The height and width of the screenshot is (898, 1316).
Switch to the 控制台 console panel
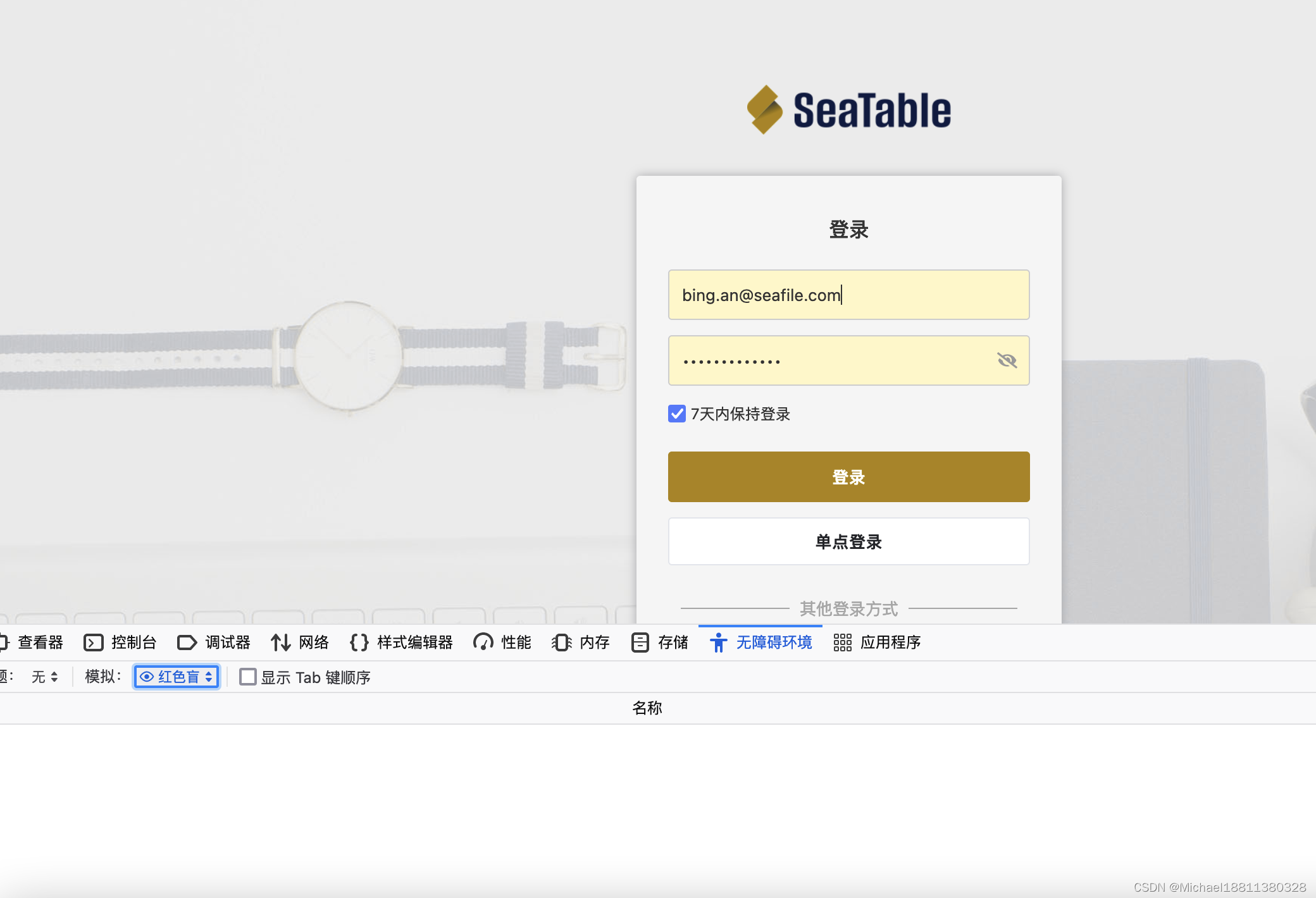133,642
